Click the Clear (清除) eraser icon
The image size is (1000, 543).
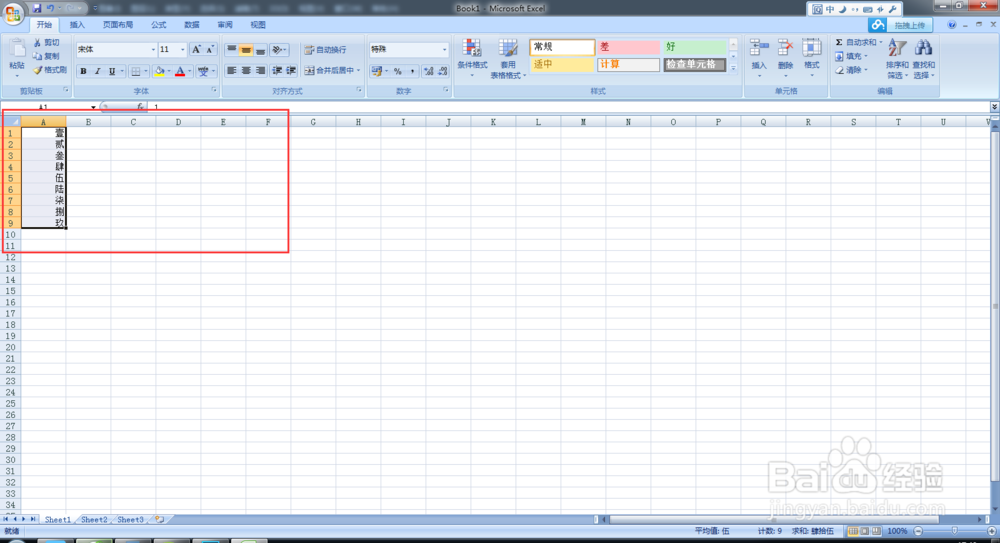point(839,70)
